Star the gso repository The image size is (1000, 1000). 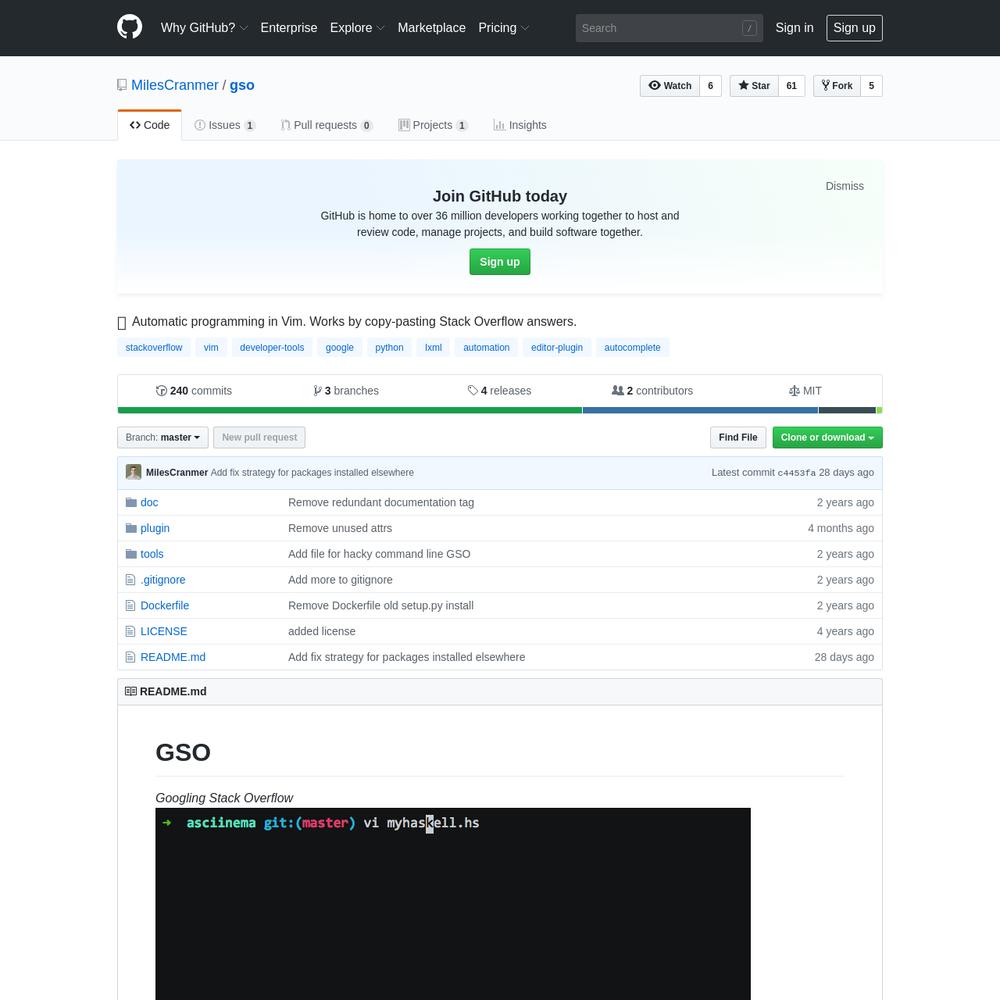pyautogui.click(x=754, y=85)
